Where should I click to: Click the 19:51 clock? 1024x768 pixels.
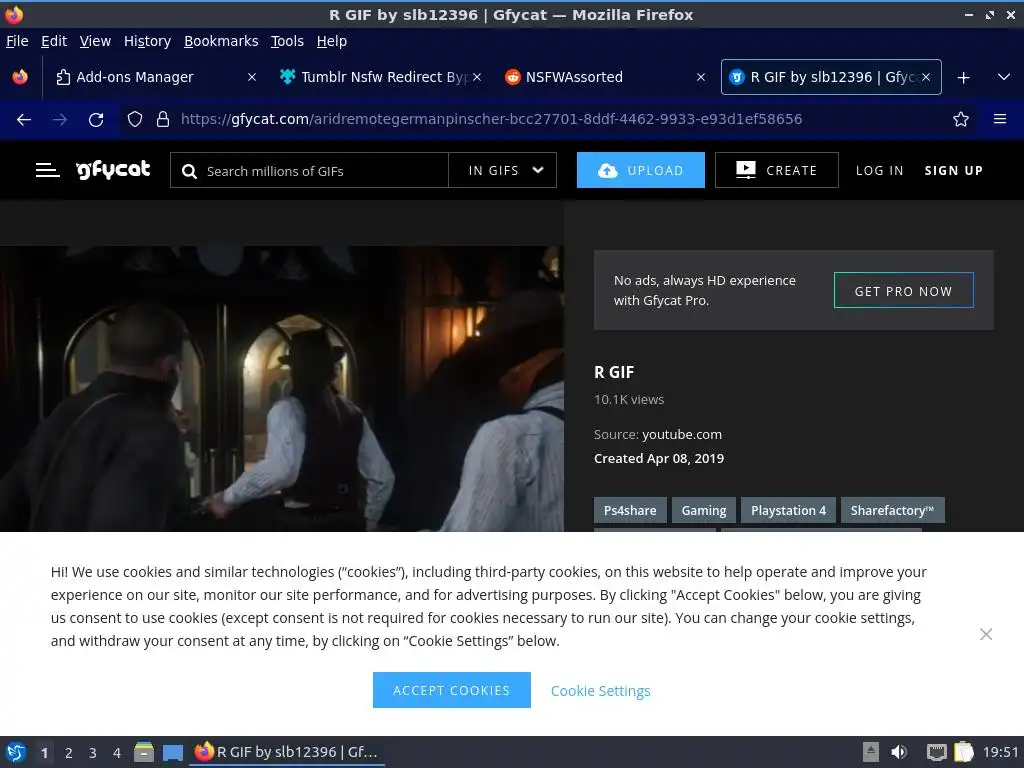(x=1000, y=752)
